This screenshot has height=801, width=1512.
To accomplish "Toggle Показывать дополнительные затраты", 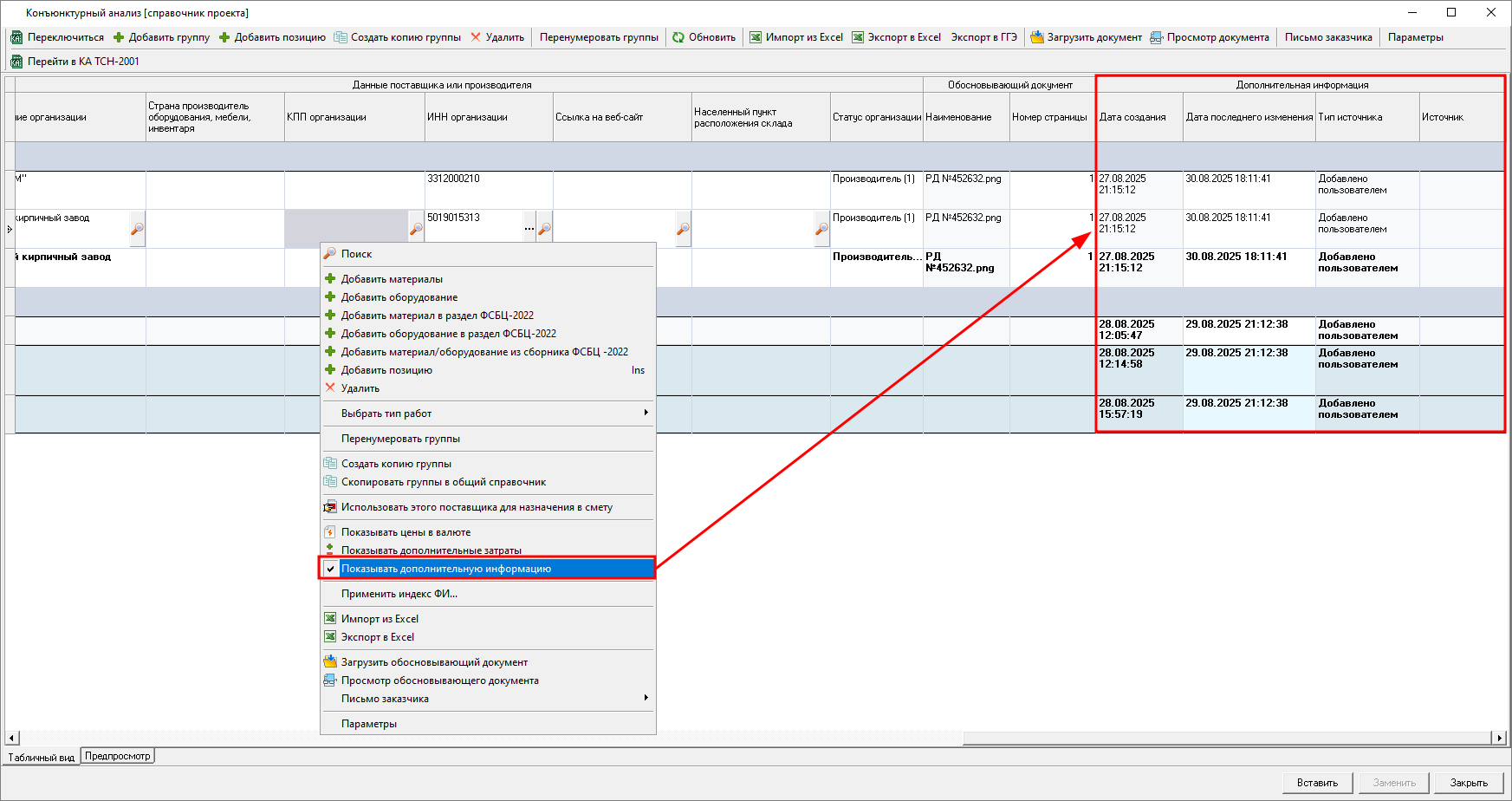I will (488, 550).
